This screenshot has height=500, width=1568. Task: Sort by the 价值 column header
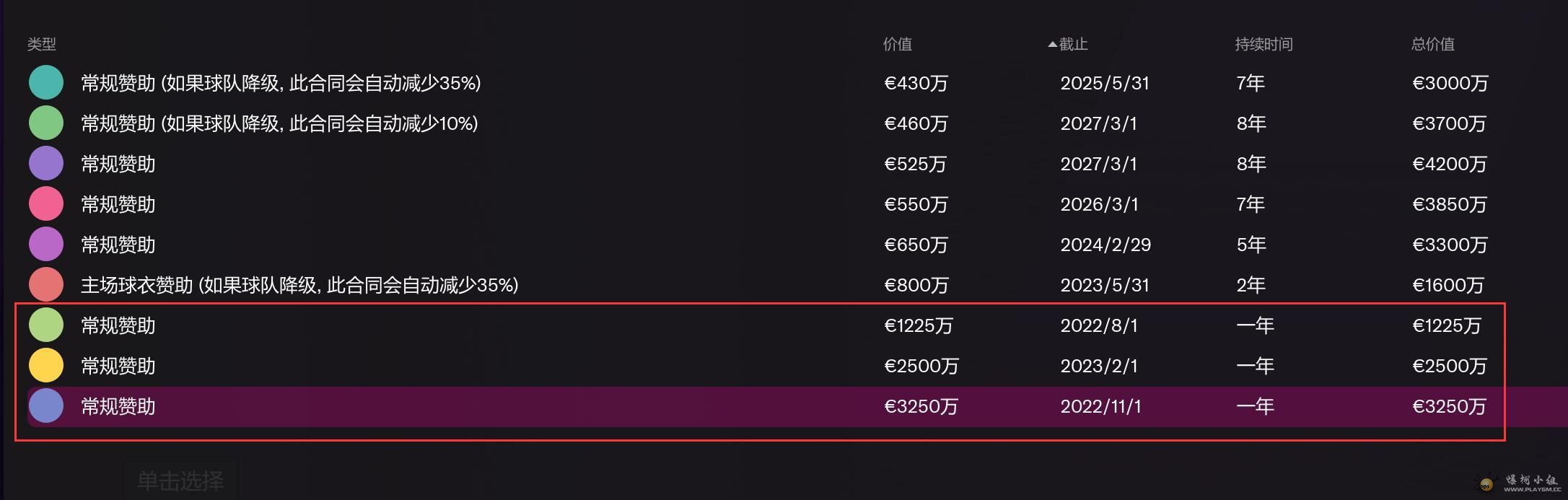(x=897, y=44)
